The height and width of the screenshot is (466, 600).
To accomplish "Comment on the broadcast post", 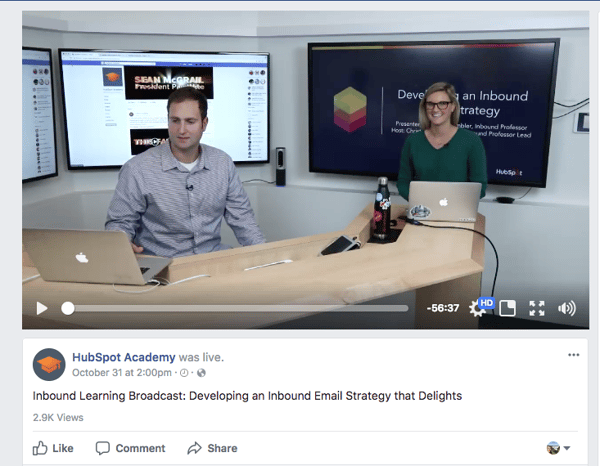I will tap(130, 448).
